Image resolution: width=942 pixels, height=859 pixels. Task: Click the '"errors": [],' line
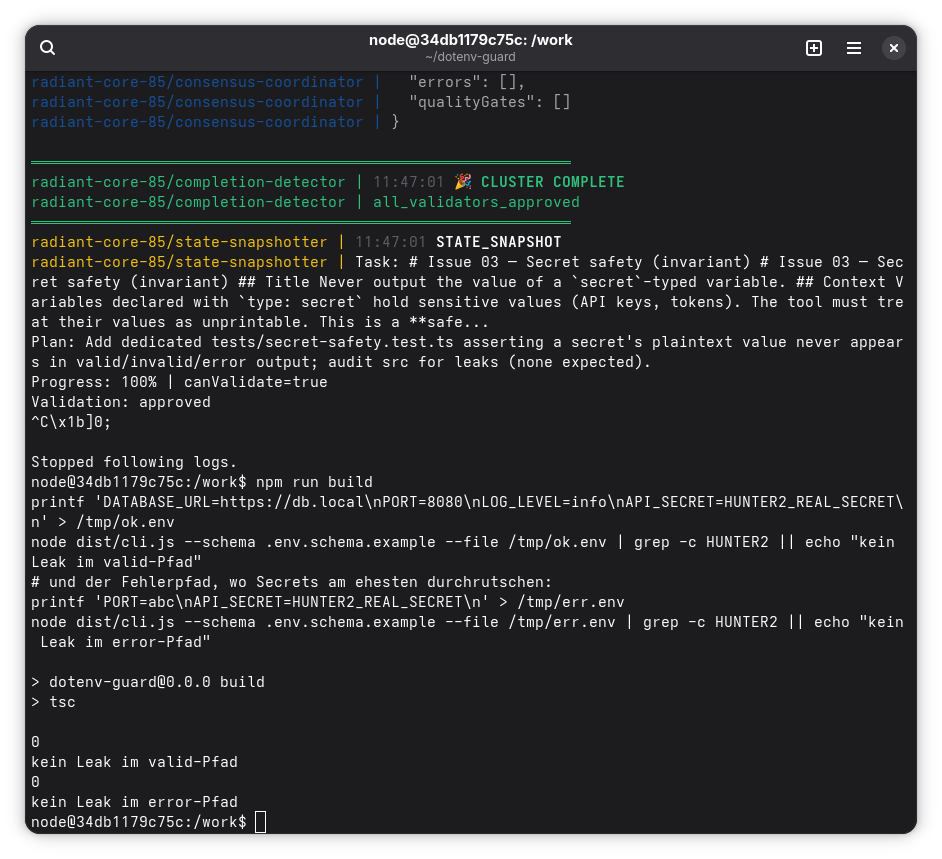coord(467,82)
